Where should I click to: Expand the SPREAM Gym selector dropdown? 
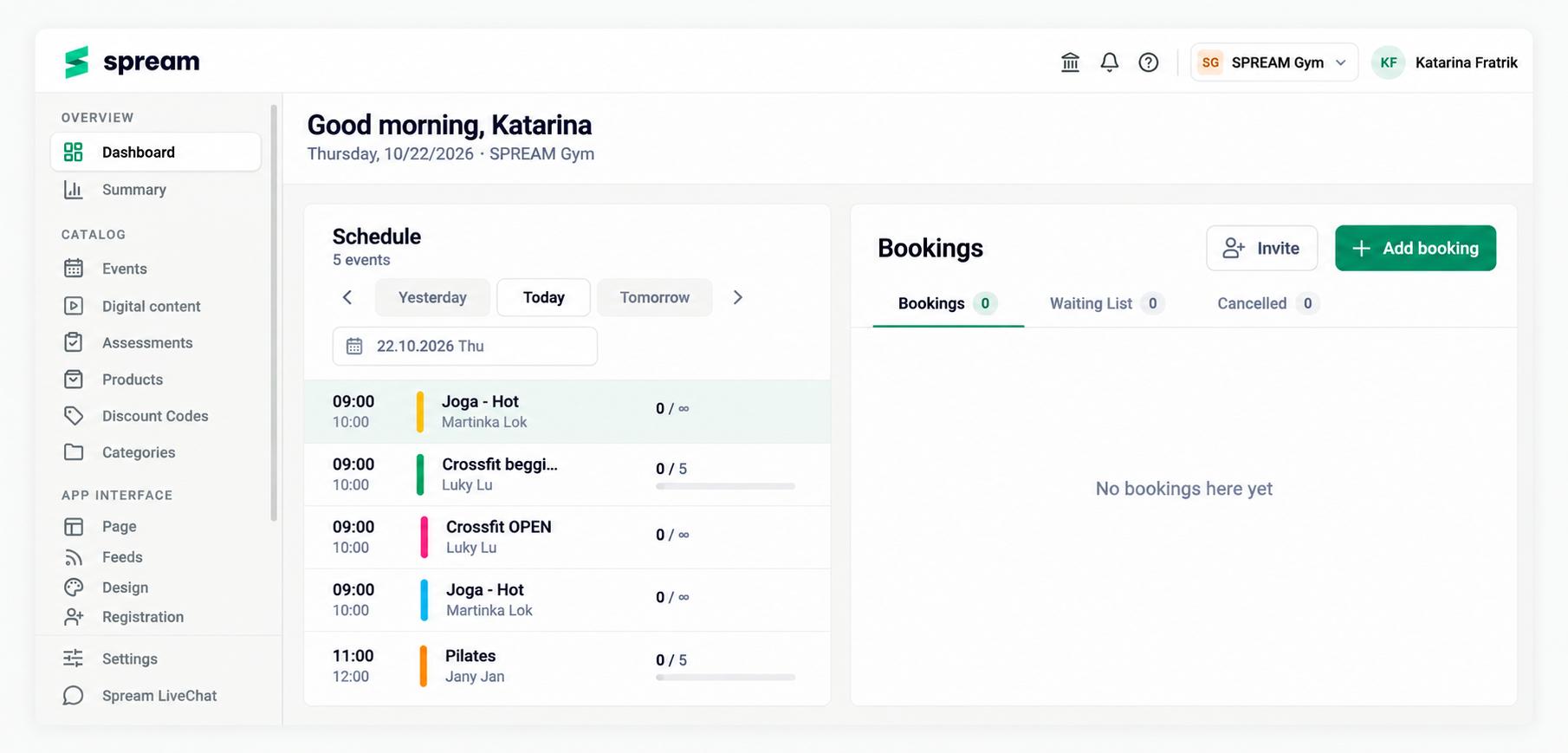(1273, 62)
